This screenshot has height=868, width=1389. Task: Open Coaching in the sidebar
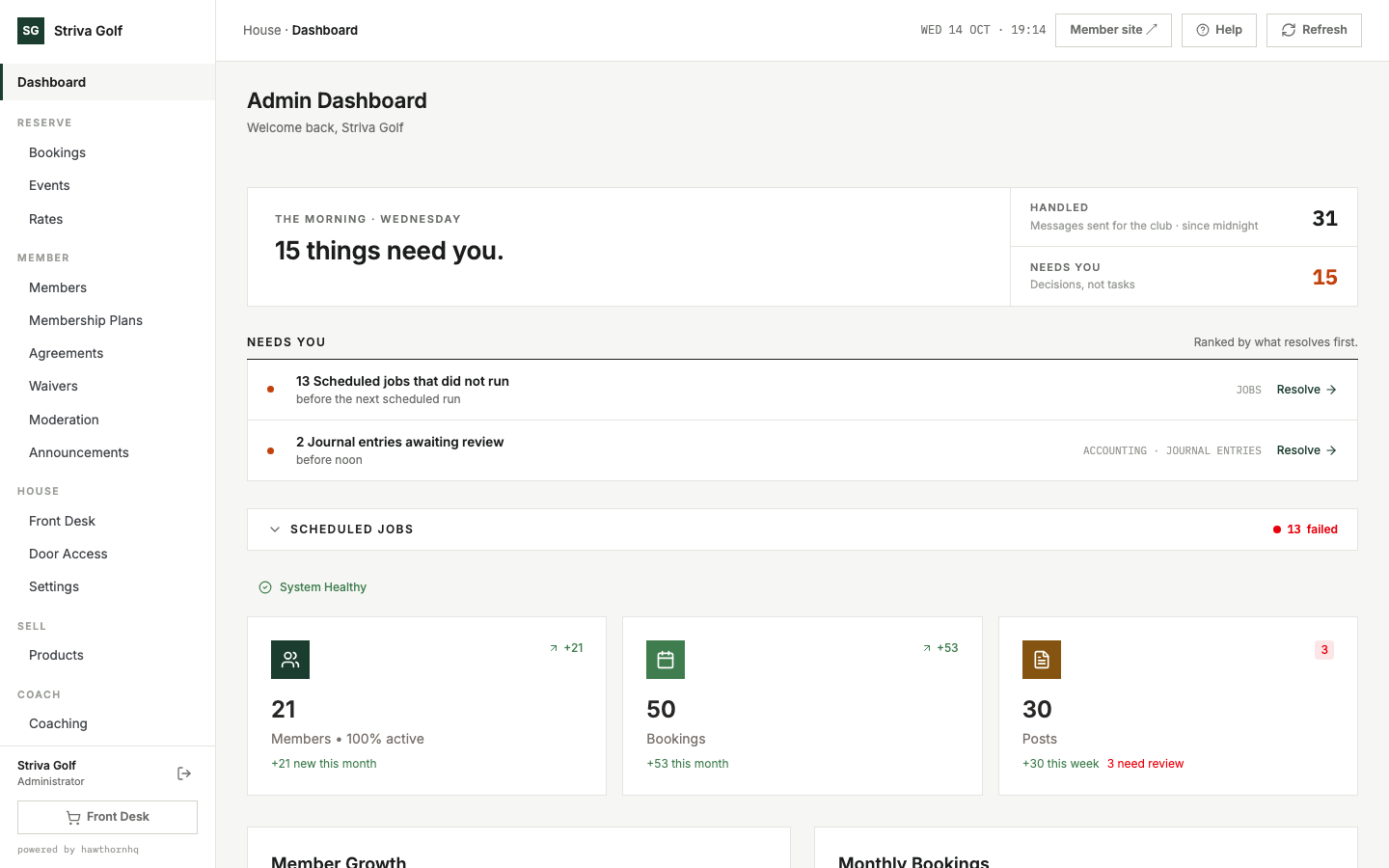coord(108,723)
